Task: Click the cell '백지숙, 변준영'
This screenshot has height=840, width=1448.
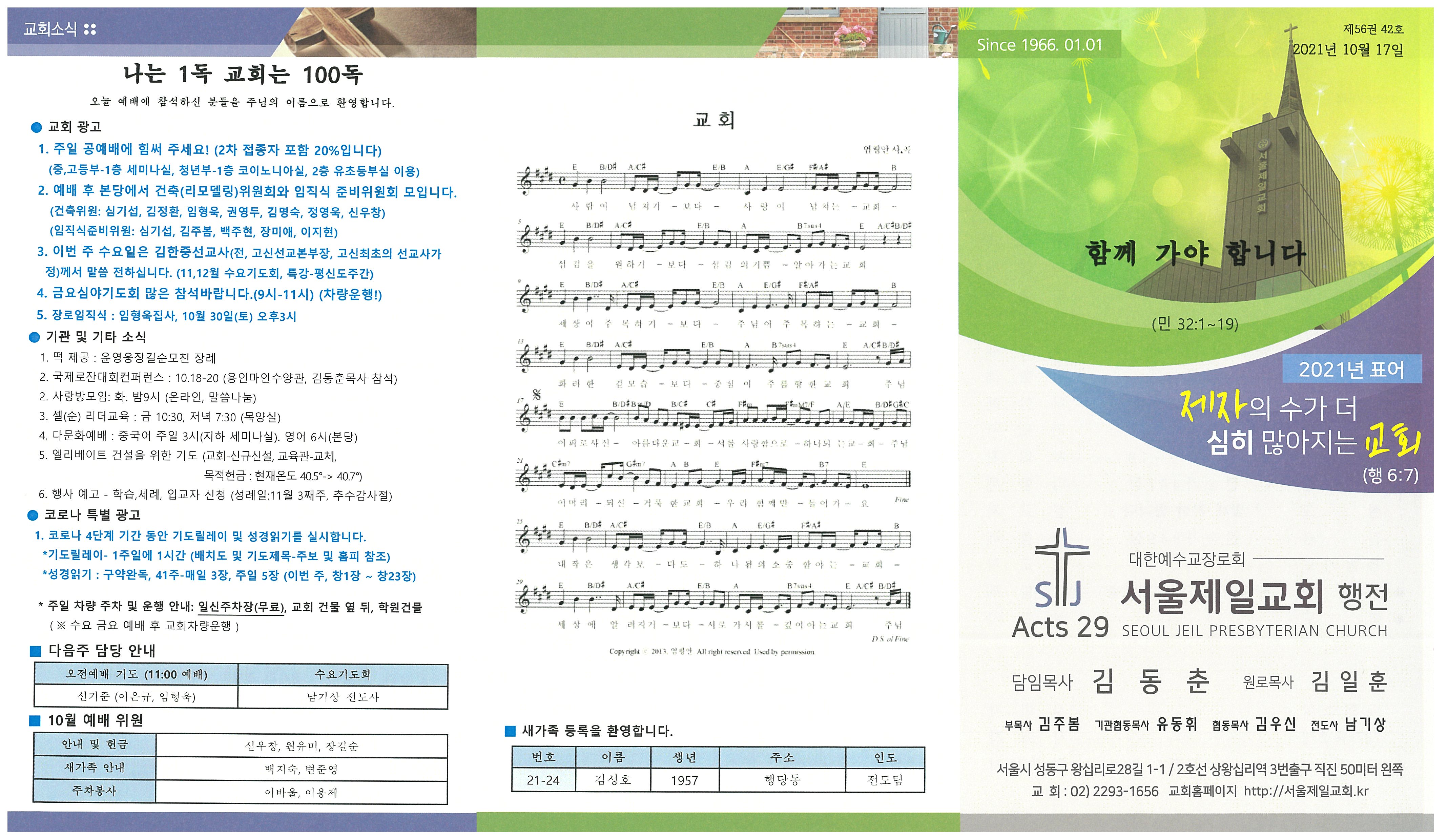Action: coord(302,769)
